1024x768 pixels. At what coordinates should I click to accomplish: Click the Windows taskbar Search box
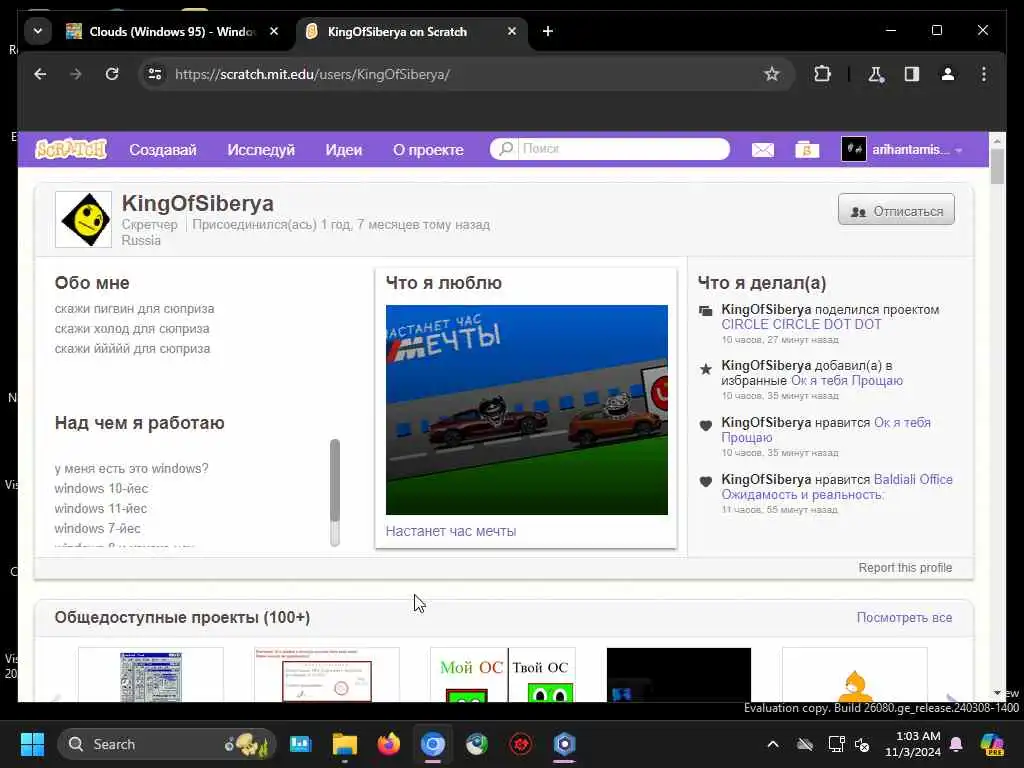(167, 744)
